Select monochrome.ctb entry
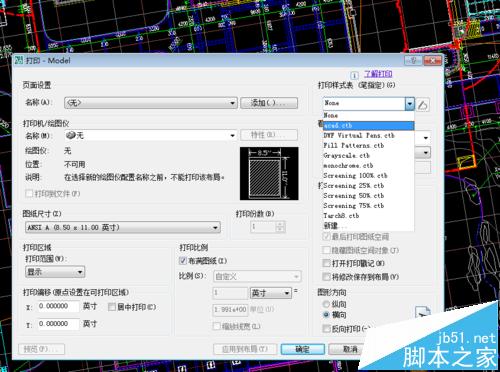This screenshot has height=372, width=500. coord(368,166)
